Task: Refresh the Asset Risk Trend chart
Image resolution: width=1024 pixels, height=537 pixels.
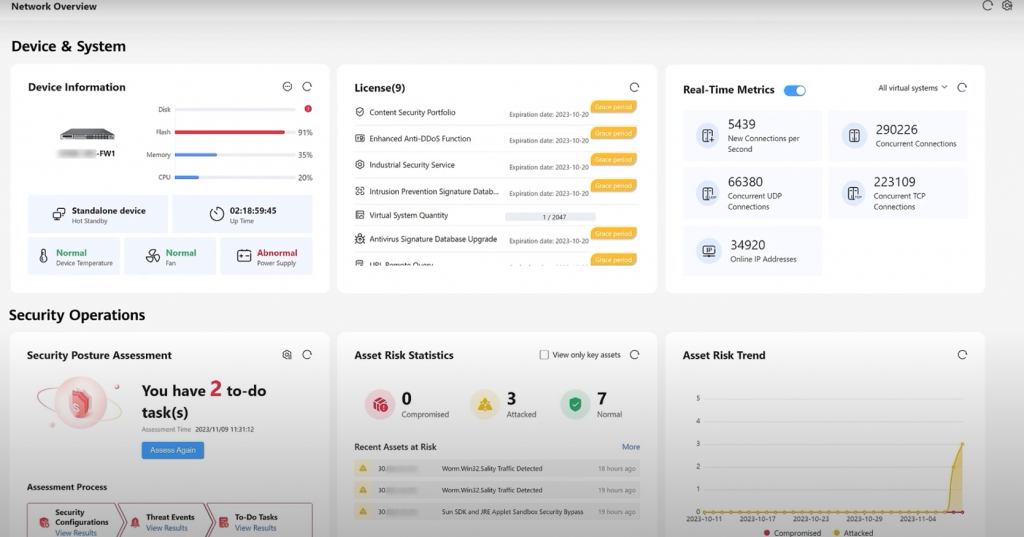Action: 962,355
